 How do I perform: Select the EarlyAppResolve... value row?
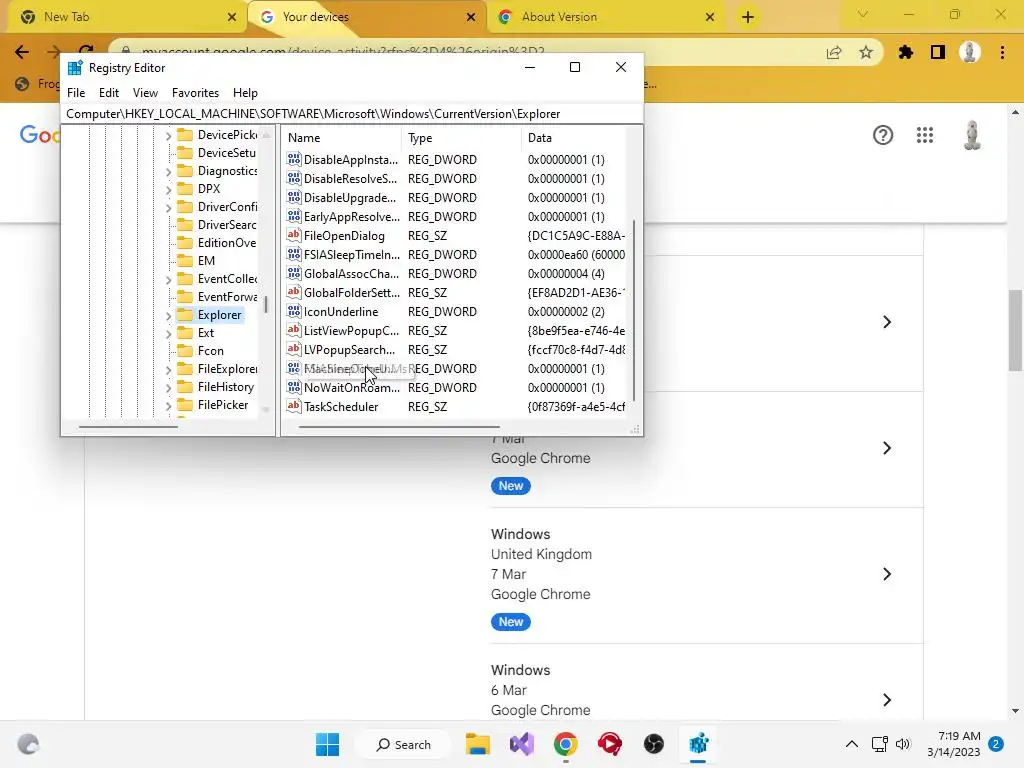pos(456,217)
